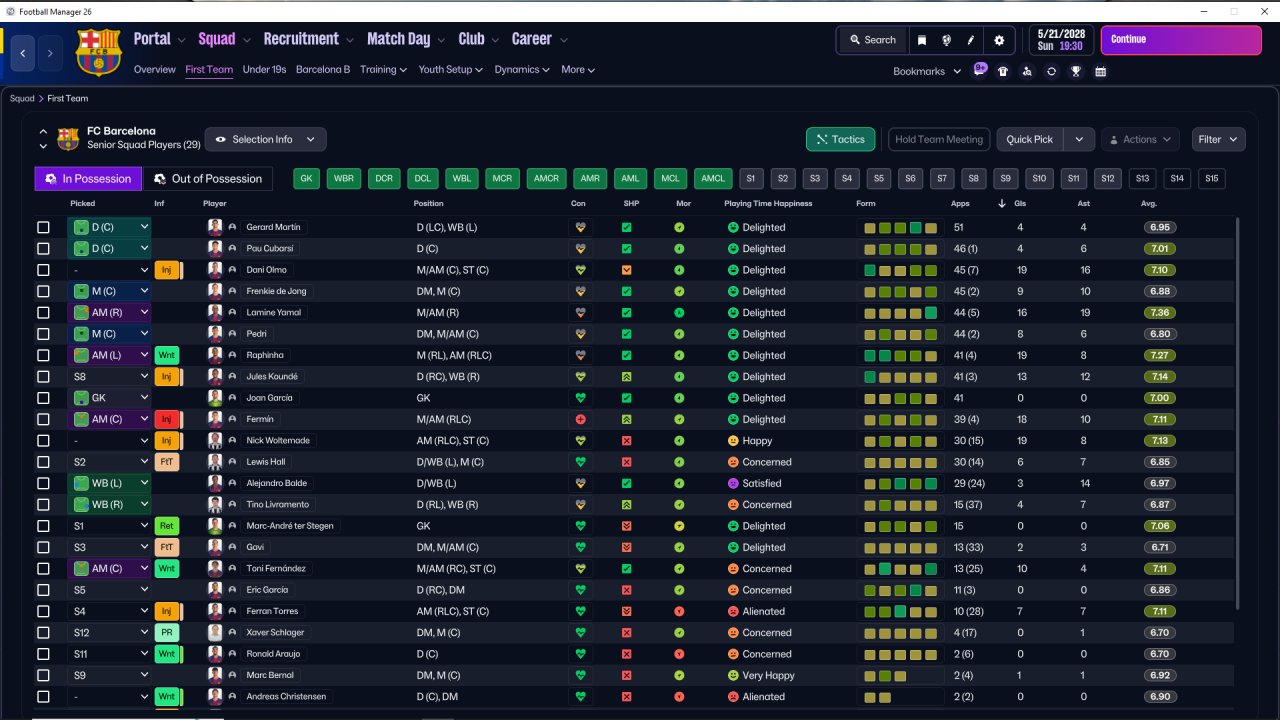Select Dani Olmo's row checkbox
Image resolution: width=1280 pixels, height=720 pixels.
(43, 270)
